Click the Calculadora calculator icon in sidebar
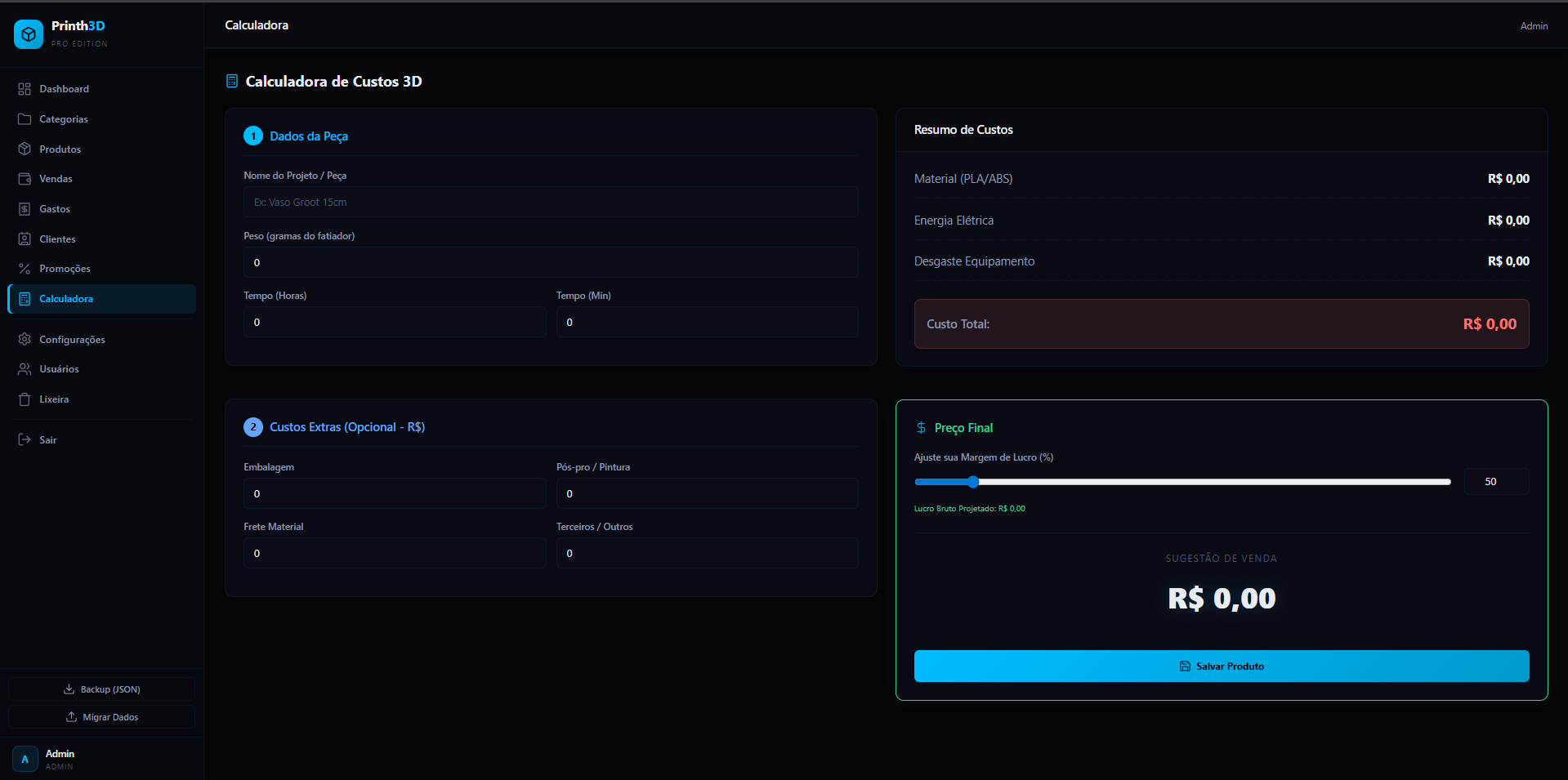Screen dimensions: 1568x780 point(25,299)
